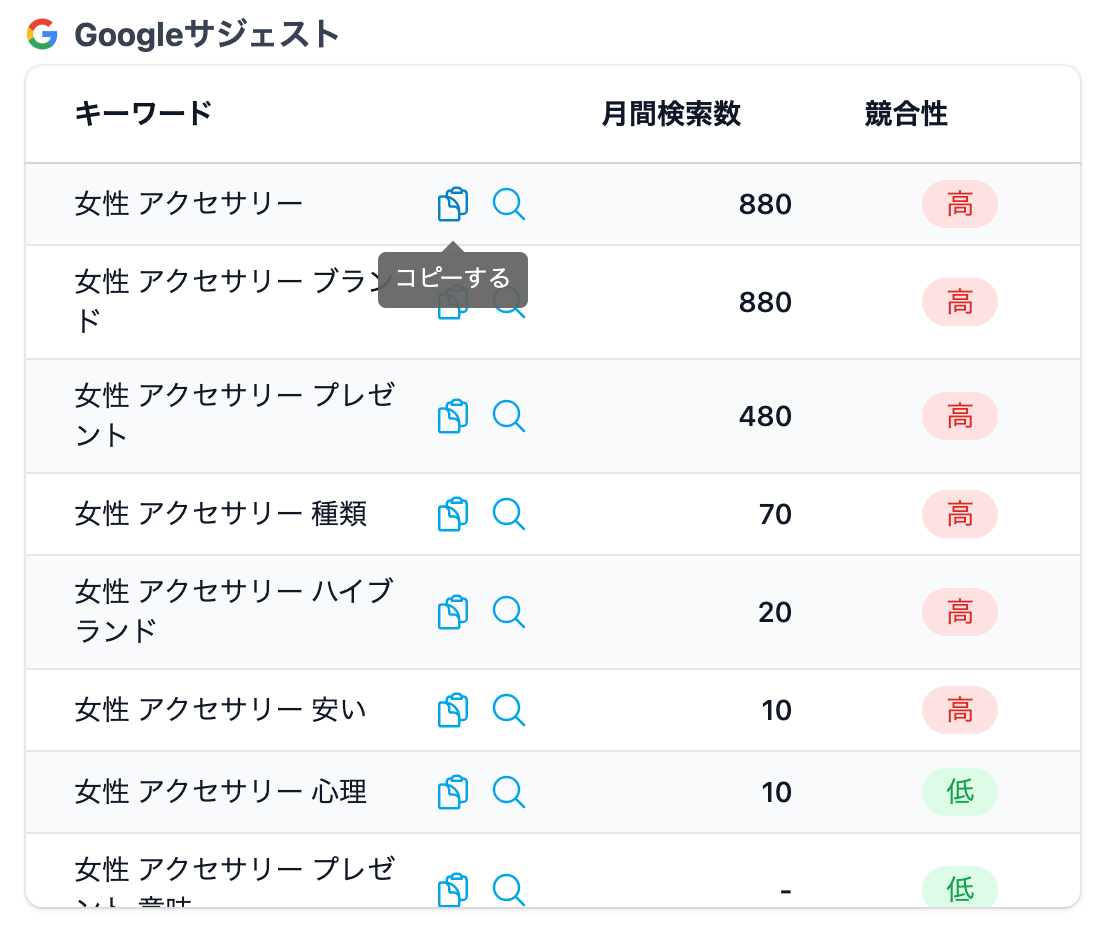Click the 競合性 column header

pyautogui.click(x=905, y=114)
